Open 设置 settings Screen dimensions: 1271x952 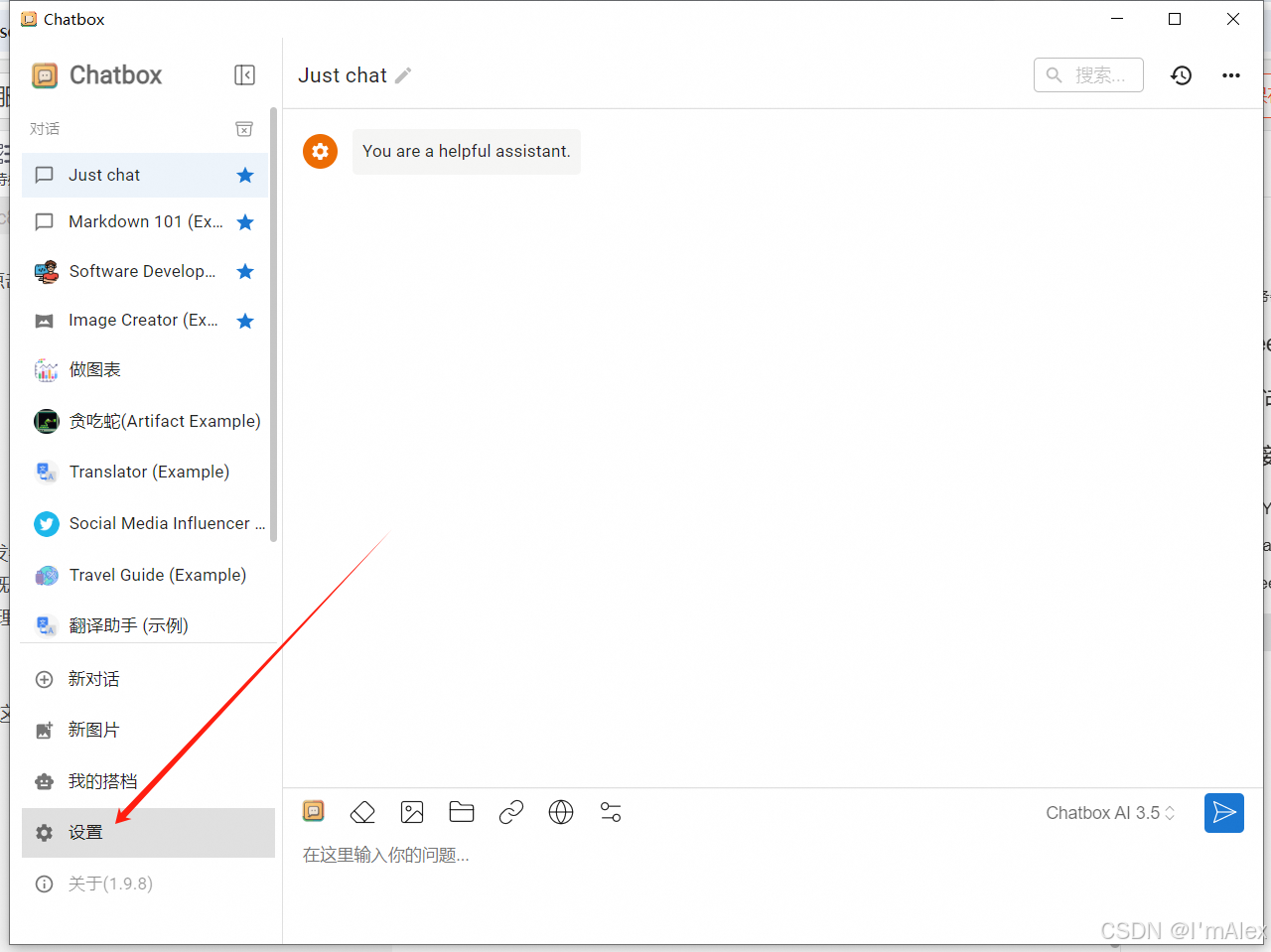[x=148, y=833]
